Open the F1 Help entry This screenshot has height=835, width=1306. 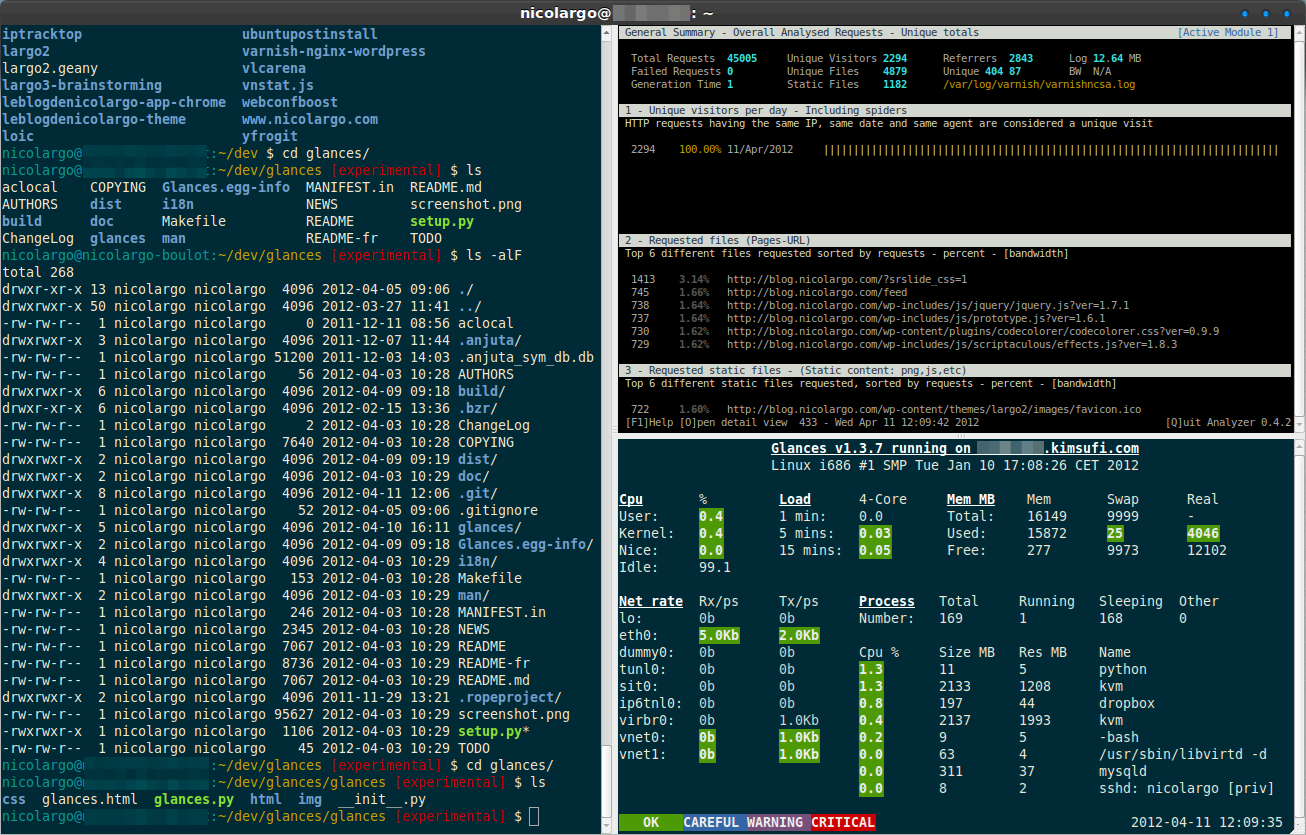650,422
